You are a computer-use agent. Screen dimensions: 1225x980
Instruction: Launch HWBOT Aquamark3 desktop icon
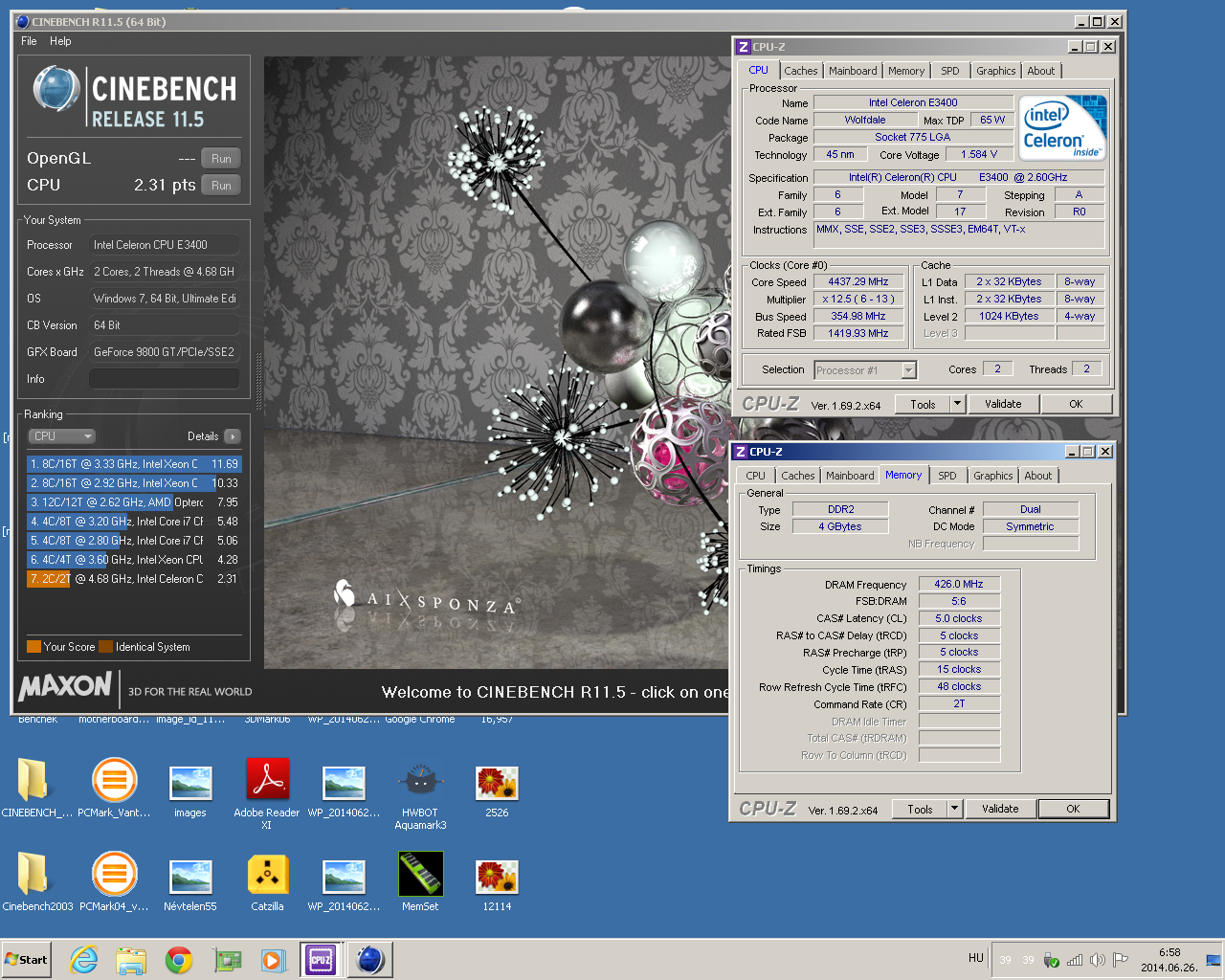(x=420, y=793)
